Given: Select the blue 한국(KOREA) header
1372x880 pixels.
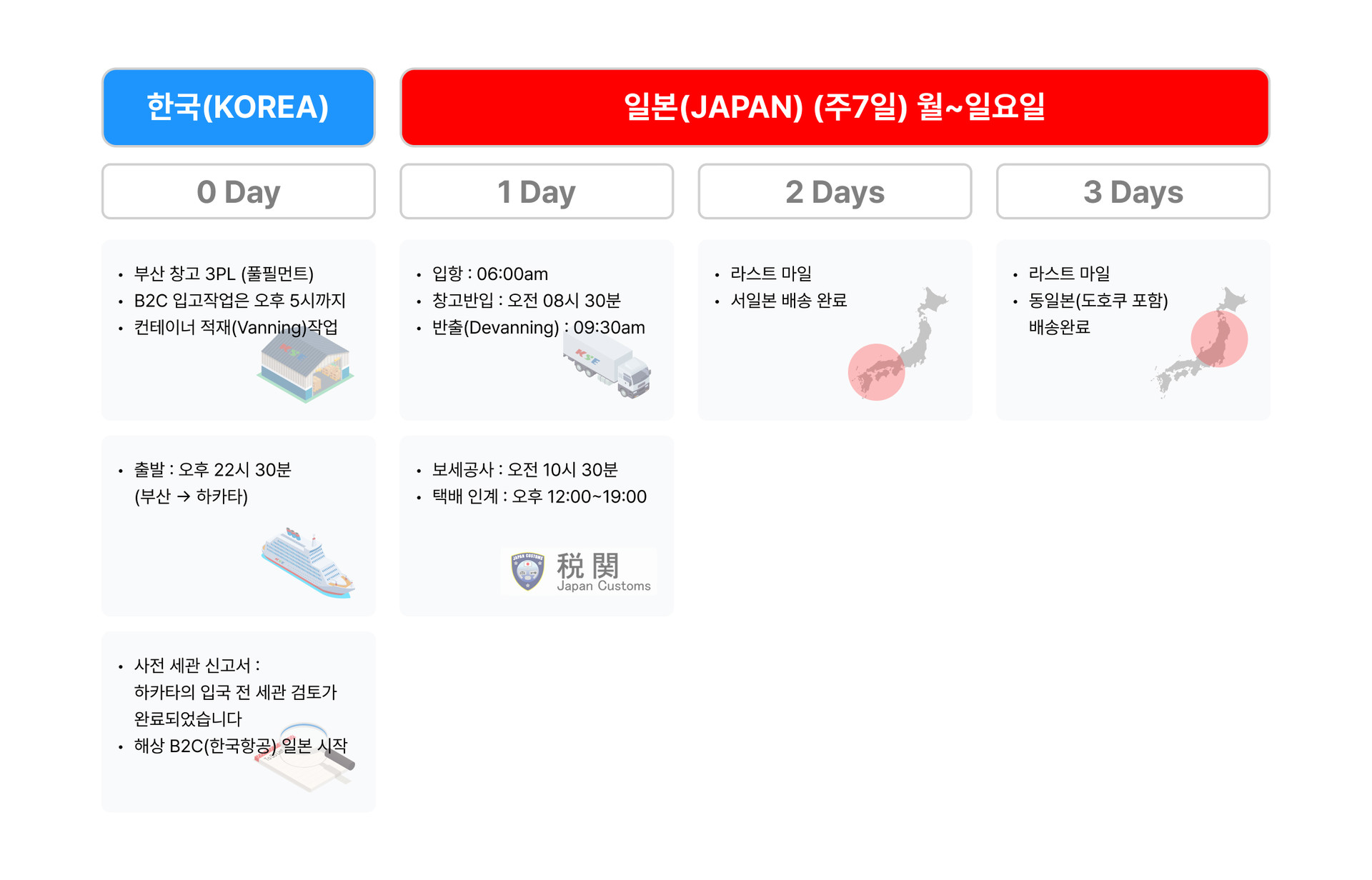Looking at the screenshot, I should (239, 108).
